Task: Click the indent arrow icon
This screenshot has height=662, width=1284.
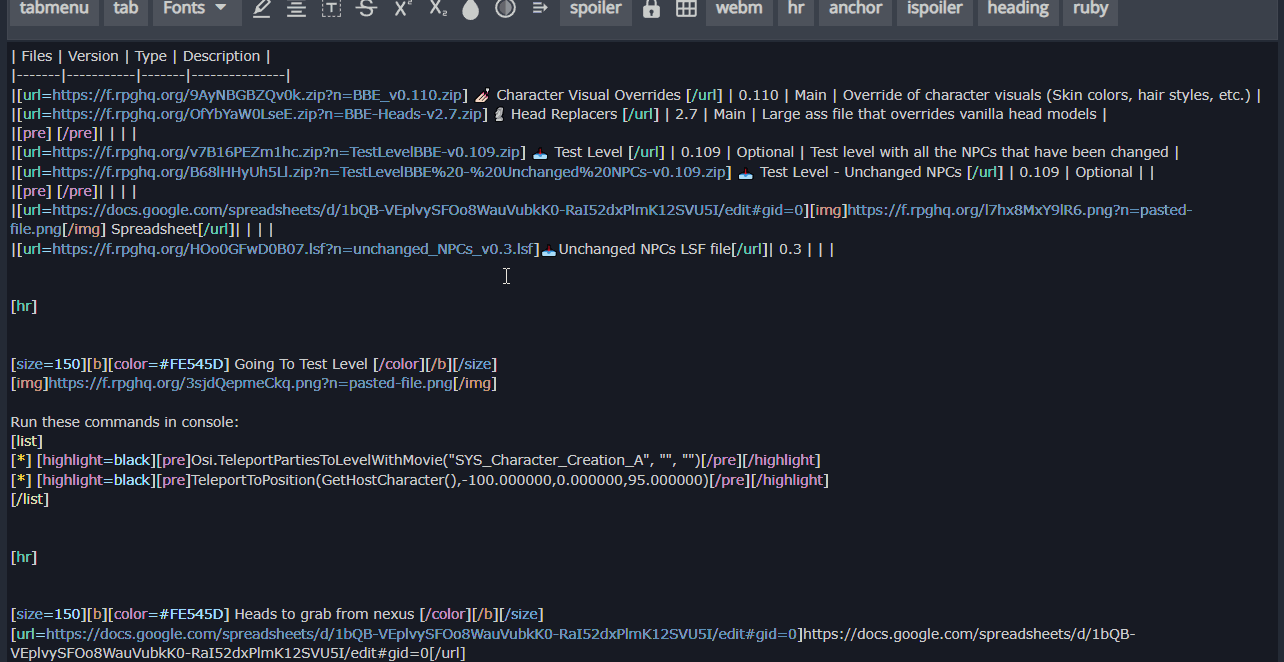Action: 541,9
